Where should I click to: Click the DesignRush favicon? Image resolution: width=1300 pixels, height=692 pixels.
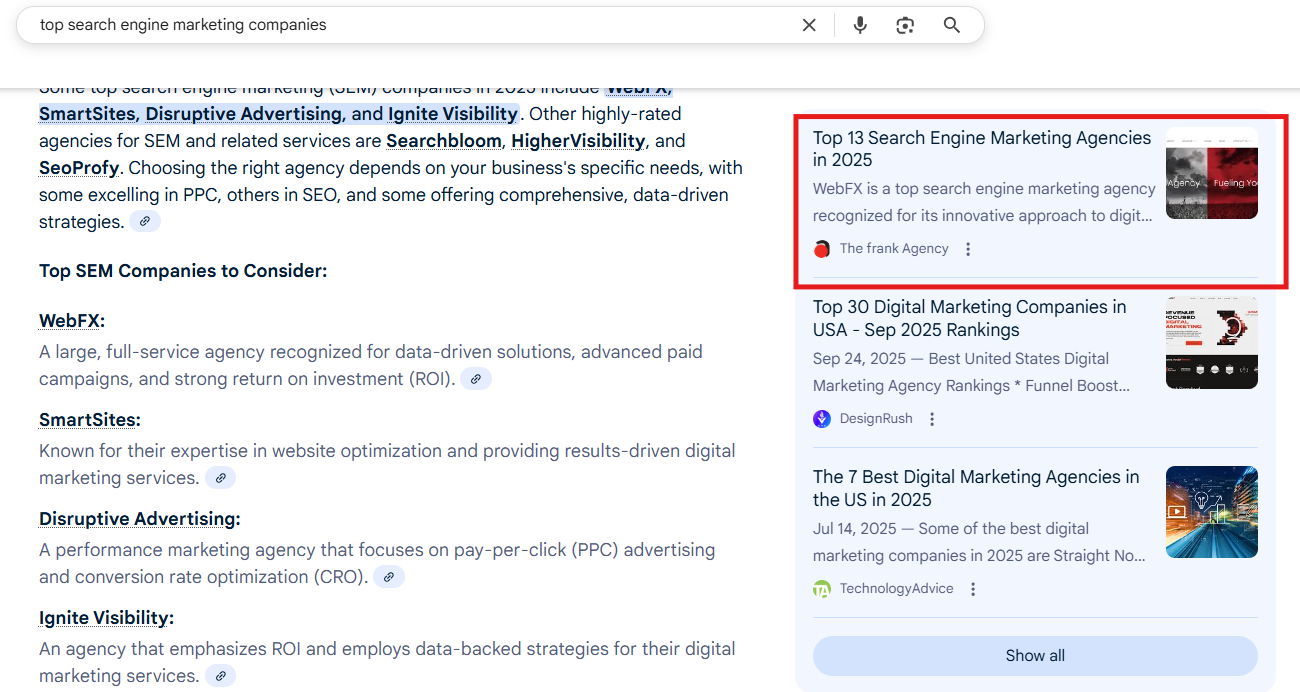[821, 418]
